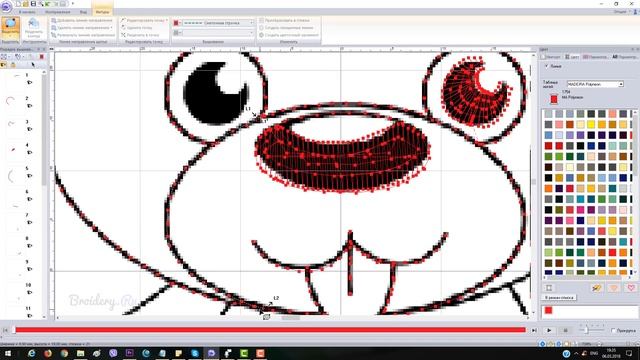Click the middle command in Modify group
Viewport: 640px width, 360px height.
(x=286, y=28)
